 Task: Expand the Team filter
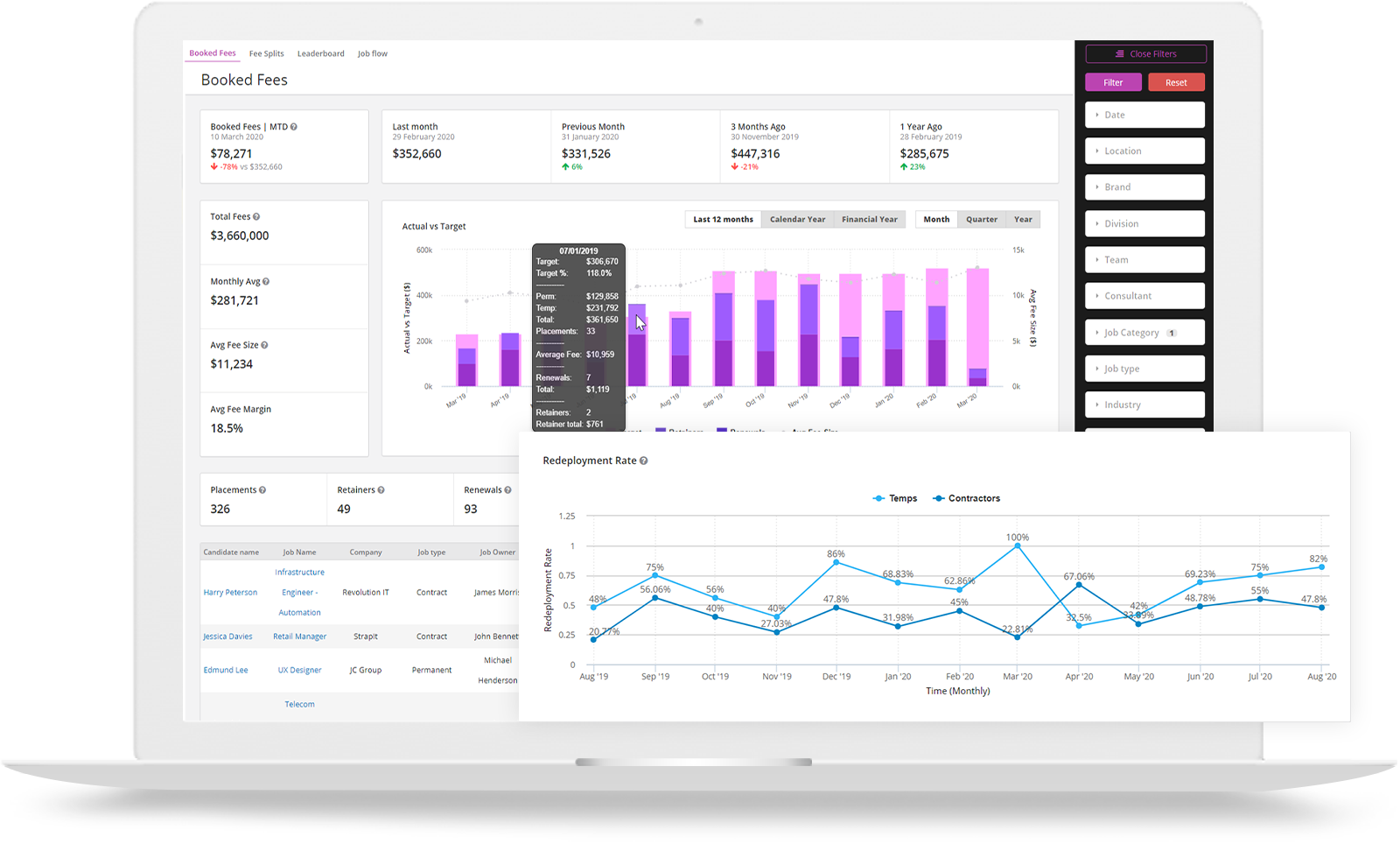[x=1144, y=260]
